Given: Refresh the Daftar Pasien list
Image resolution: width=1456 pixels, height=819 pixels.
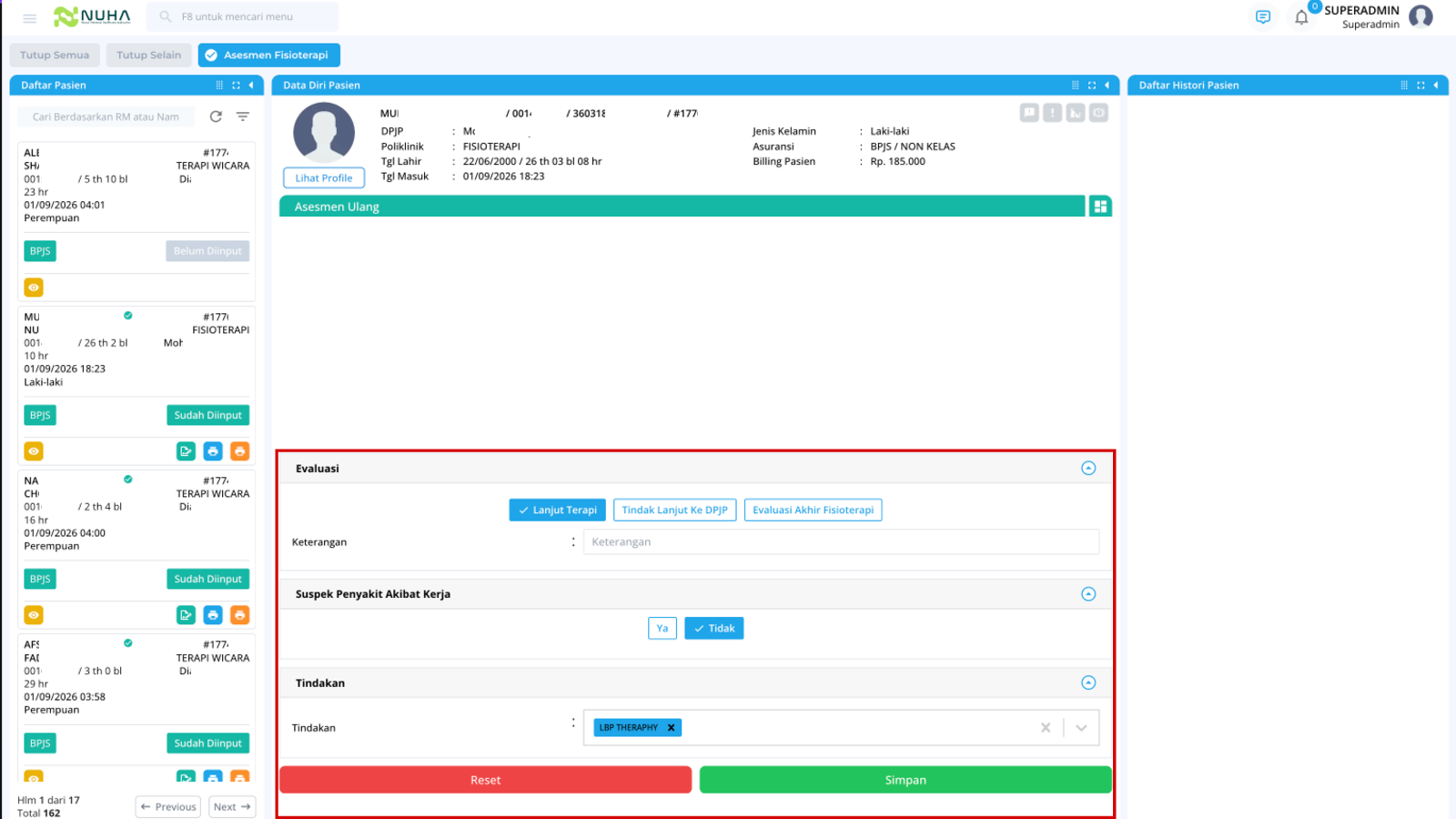Looking at the screenshot, I should click(x=216, y=116).
